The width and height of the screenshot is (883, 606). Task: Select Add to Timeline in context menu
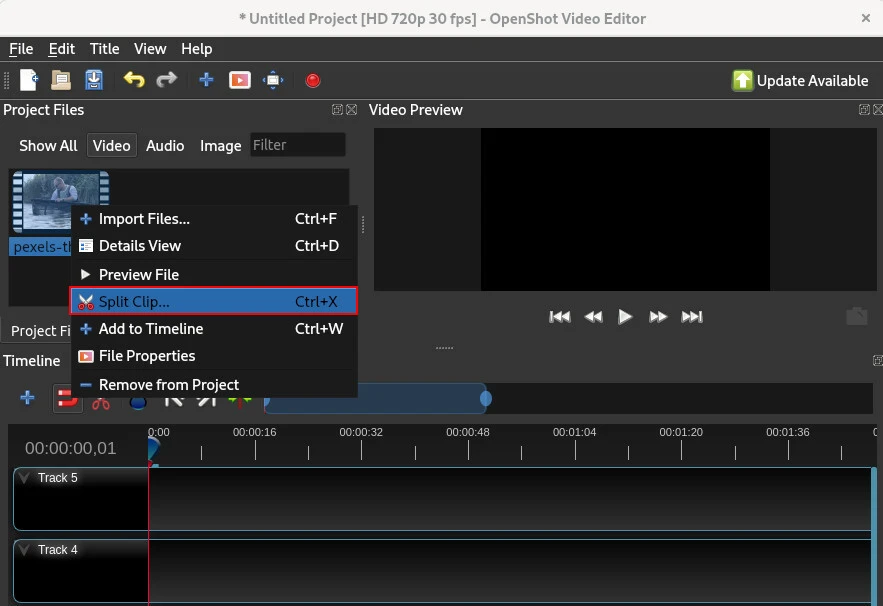point(150,329)
